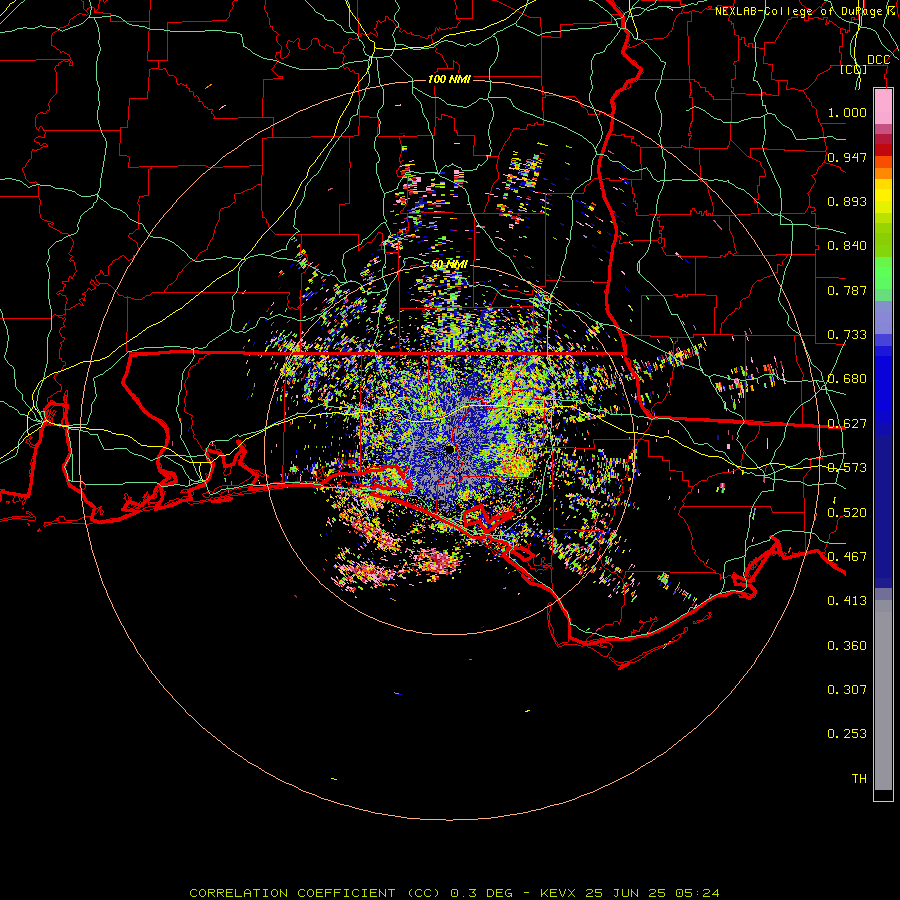Select the 0.947 value on the color scale
This screenshot has width=900, height=900.
pyautogui.click(x=847, y=157)
